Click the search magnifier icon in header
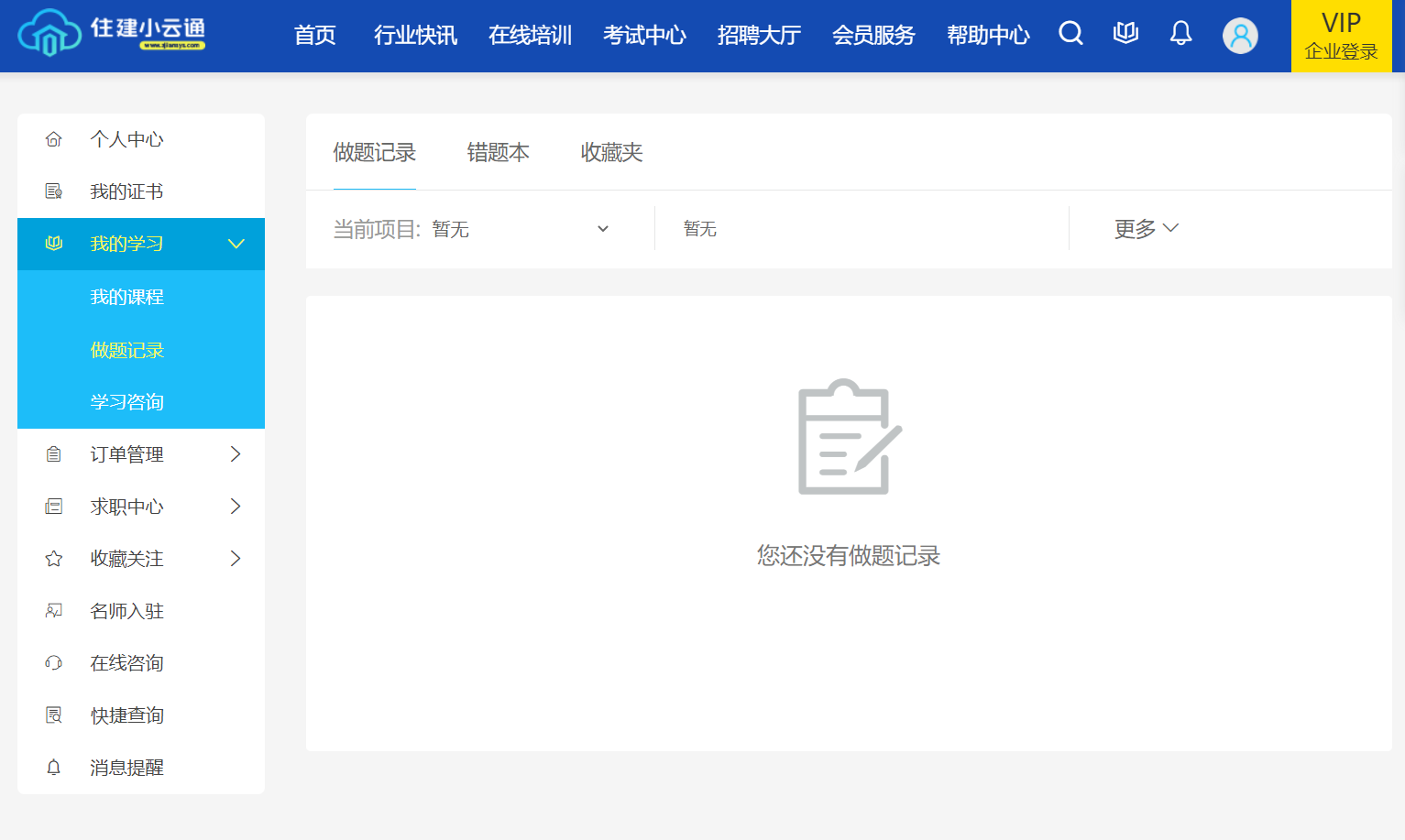Viewport: 1405px width, 840px height. tap(1070, 34)
